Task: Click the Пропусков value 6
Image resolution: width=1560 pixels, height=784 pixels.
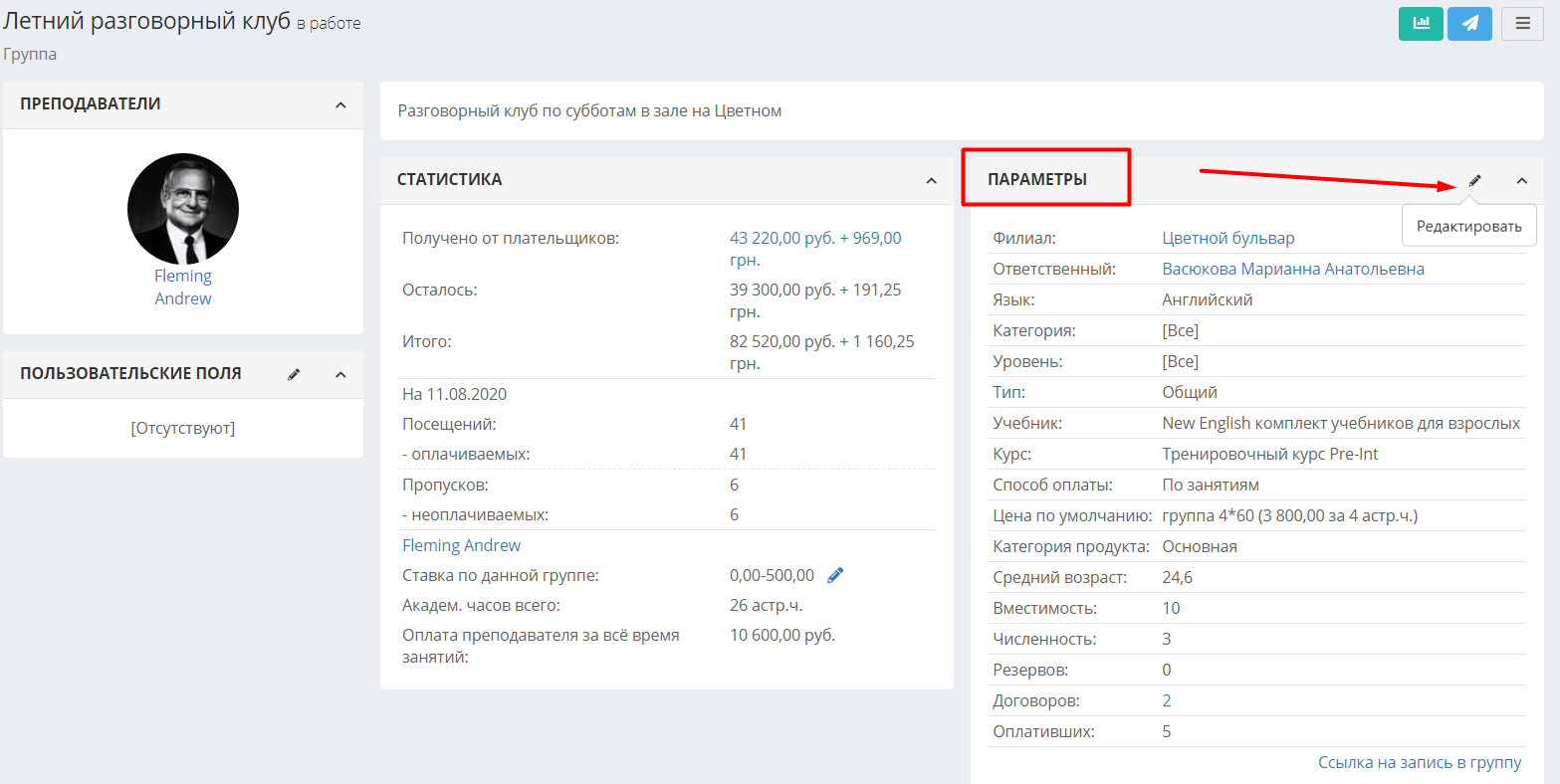Action: click(x=735, y=485)
